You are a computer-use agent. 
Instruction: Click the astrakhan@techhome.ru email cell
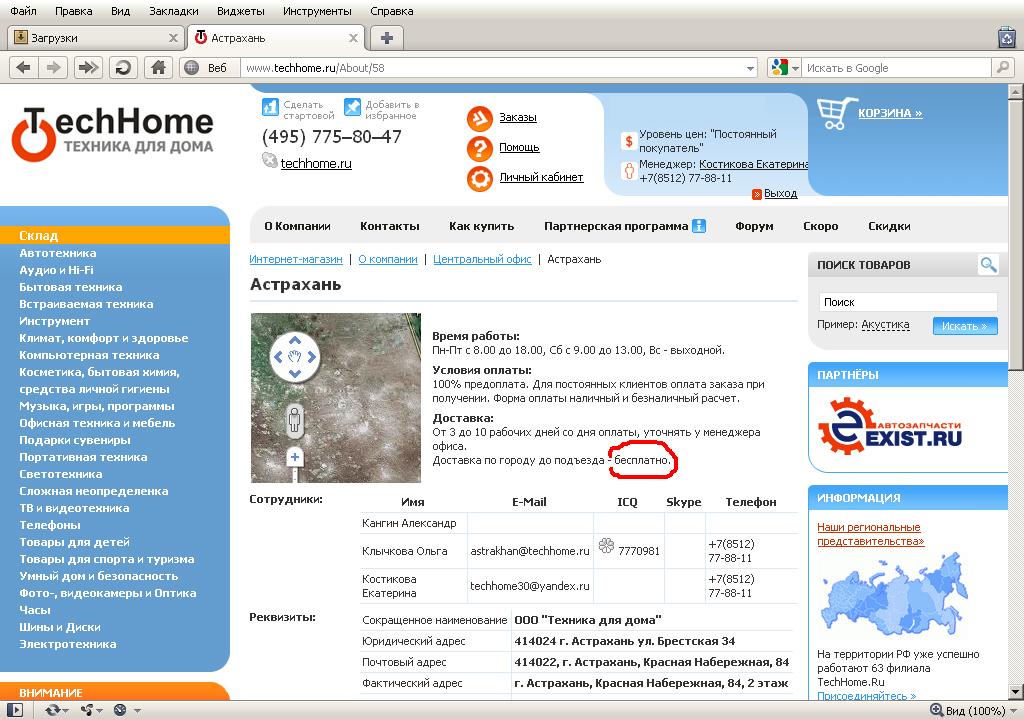(530, 551)
